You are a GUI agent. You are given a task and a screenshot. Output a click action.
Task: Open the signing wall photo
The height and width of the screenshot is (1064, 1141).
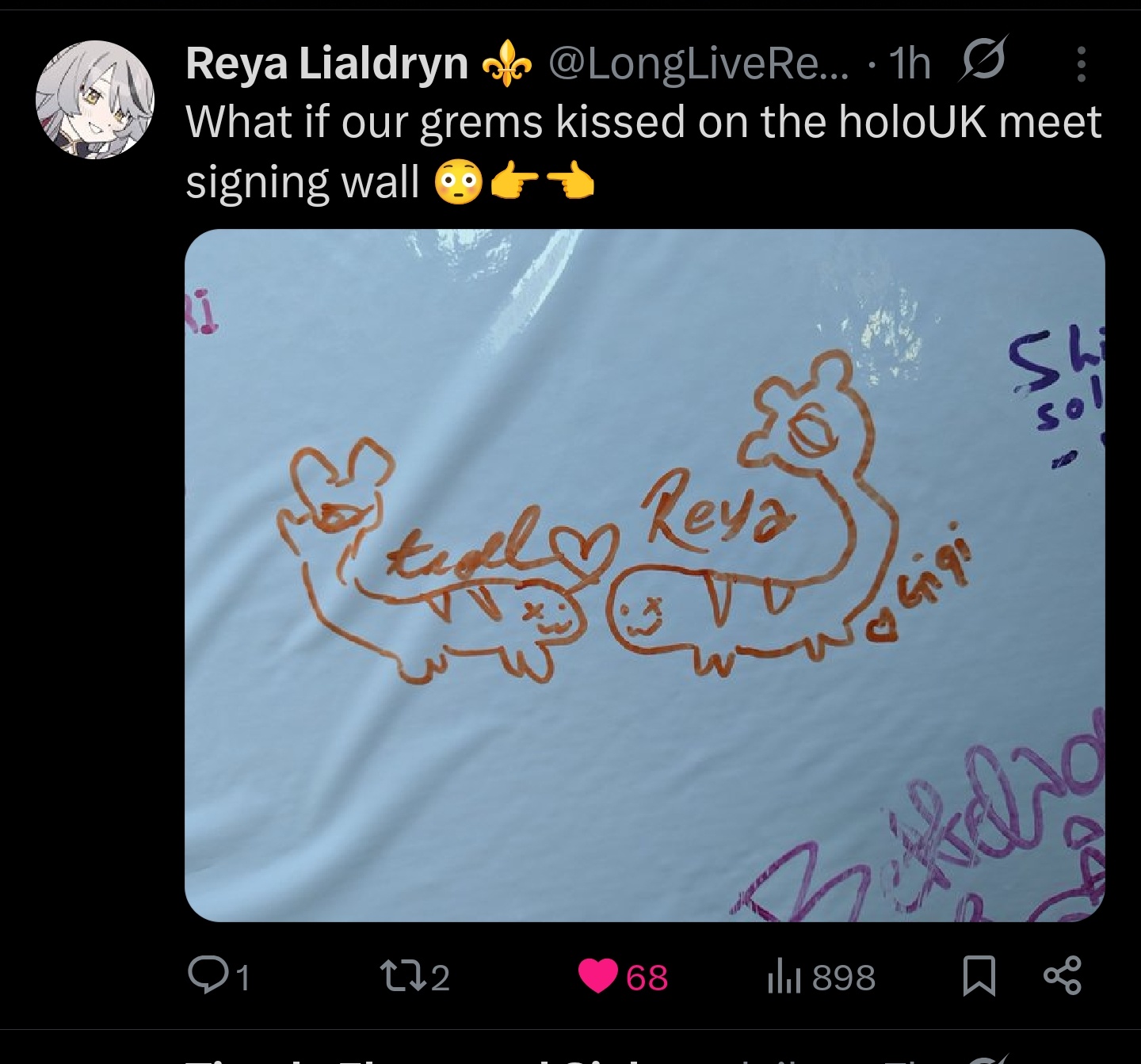644,575
